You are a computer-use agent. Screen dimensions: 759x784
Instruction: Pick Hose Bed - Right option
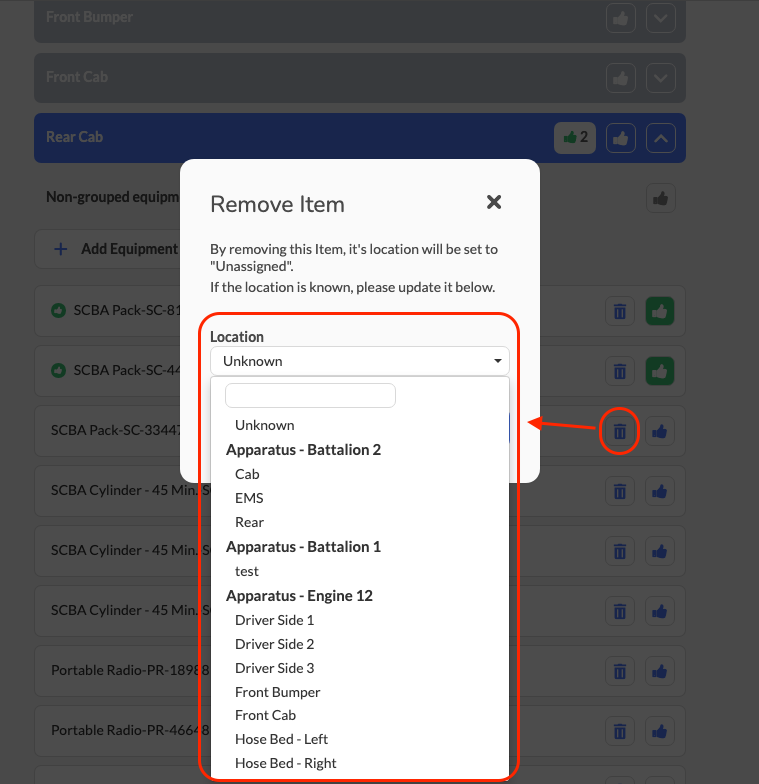point(286,763)
